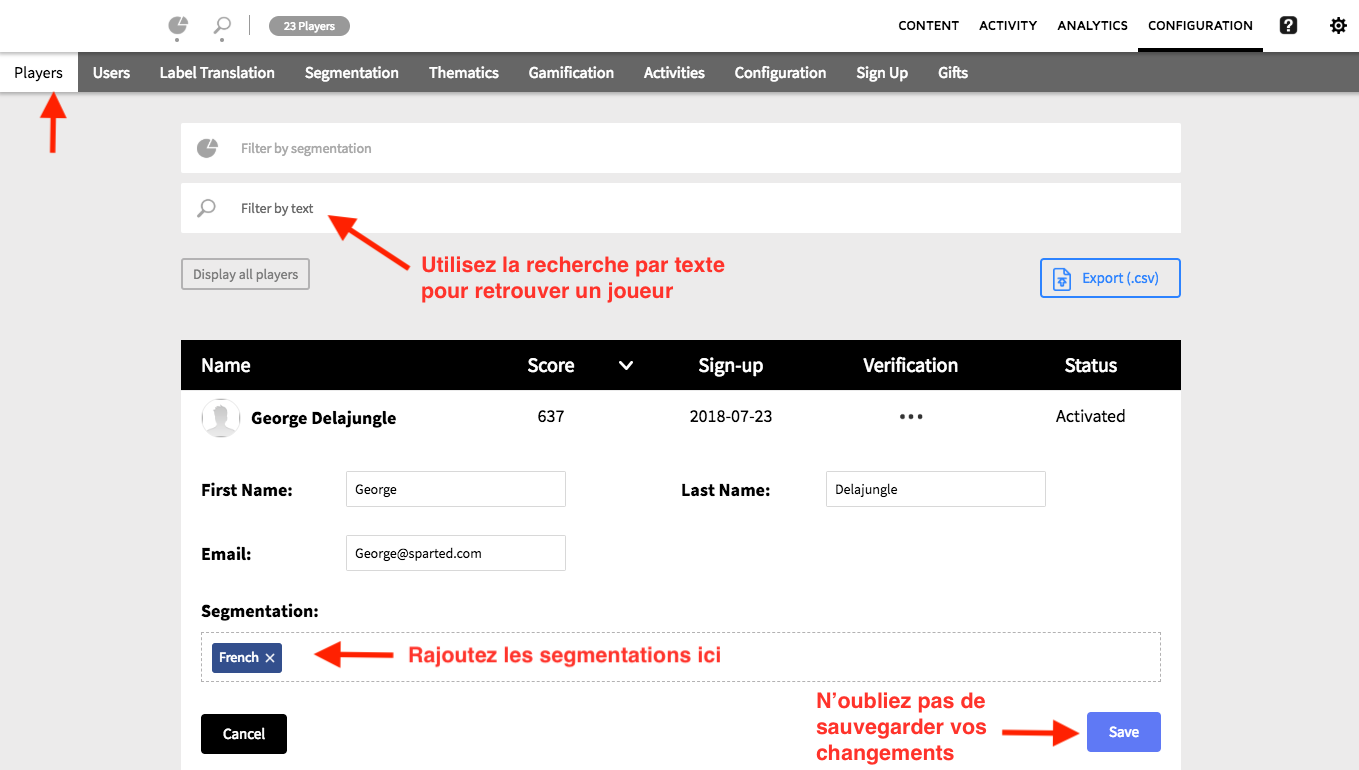1359x770 pixels.
Task: Open the Gifts tab
Action: click(953, 73)
